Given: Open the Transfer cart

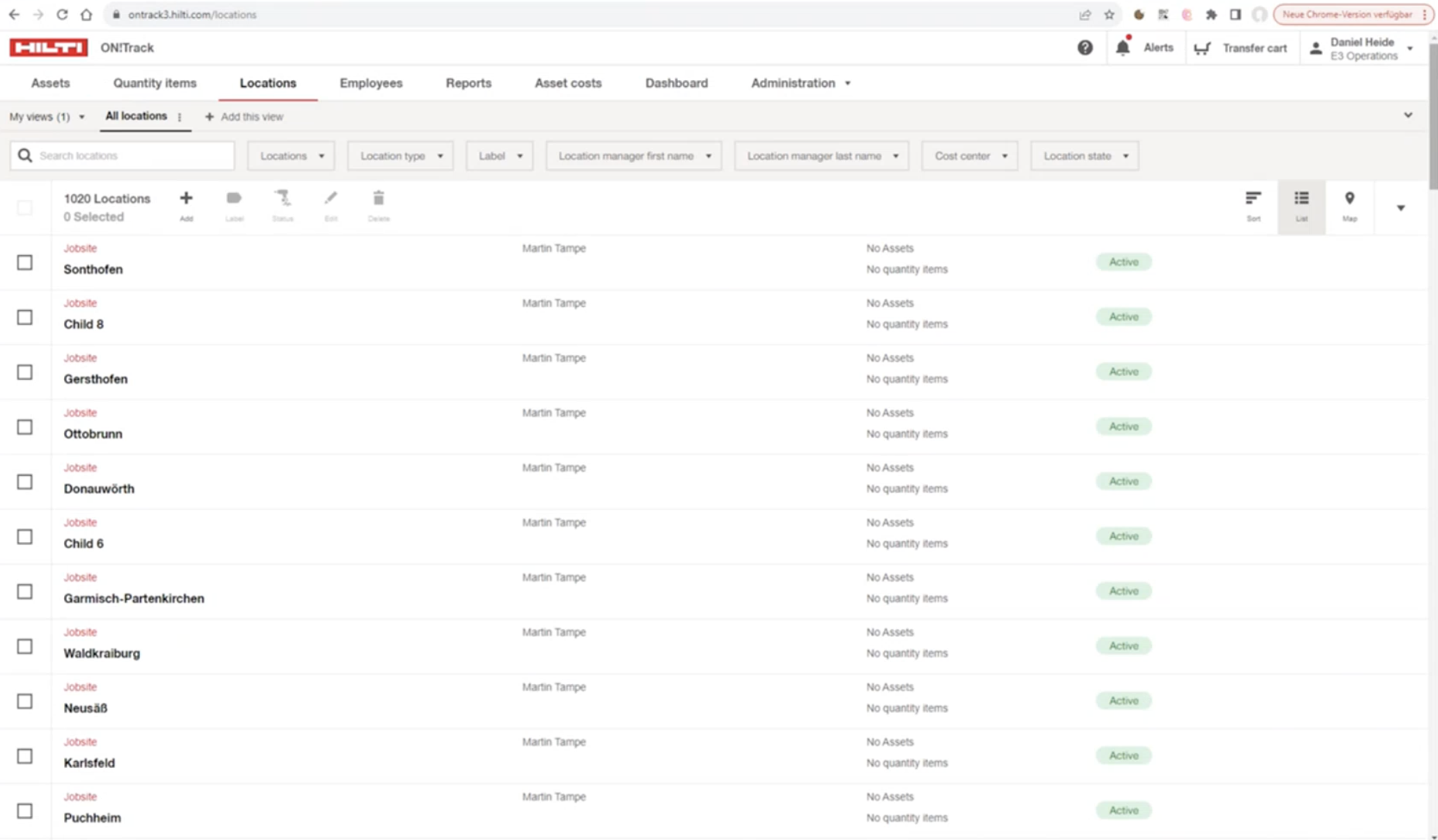Looking at the screenshot, I should pos(1240,48).
